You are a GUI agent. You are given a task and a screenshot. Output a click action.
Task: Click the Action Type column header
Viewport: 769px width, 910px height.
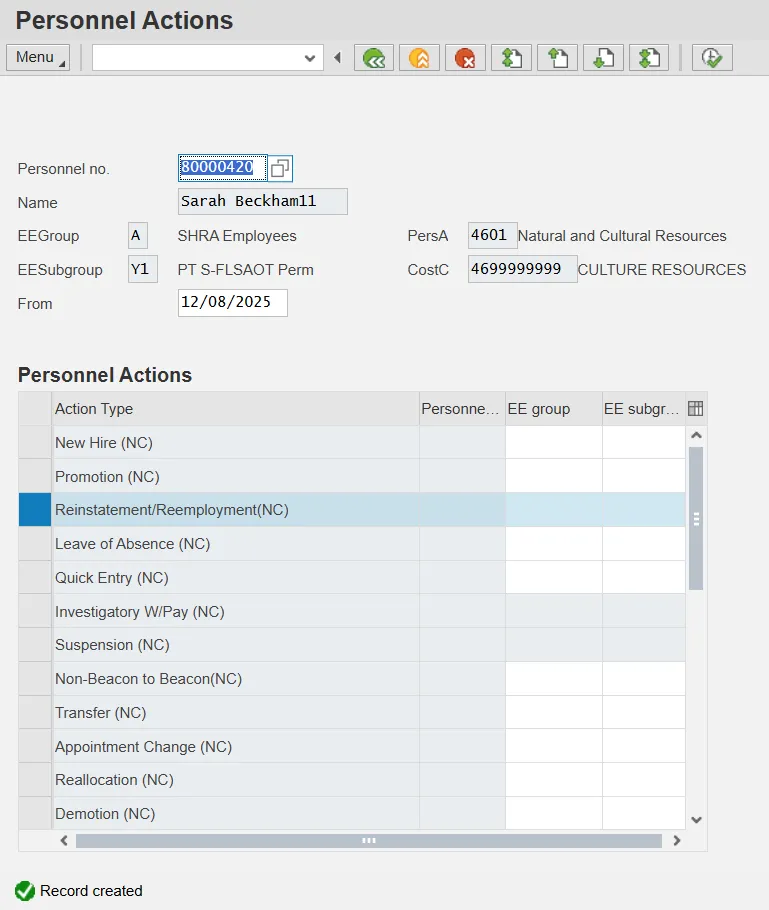[x=235, y=408]
